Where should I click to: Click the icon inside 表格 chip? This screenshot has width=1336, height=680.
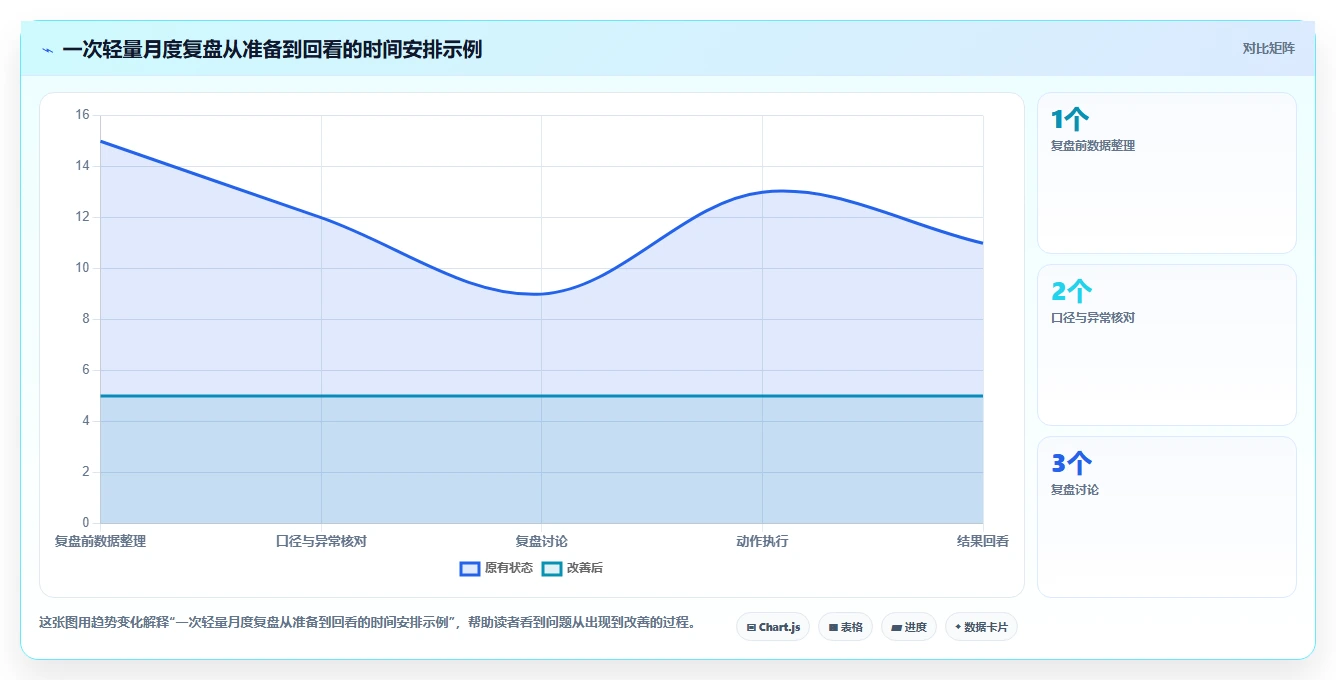pyautogui.click(x=833, y=628)
